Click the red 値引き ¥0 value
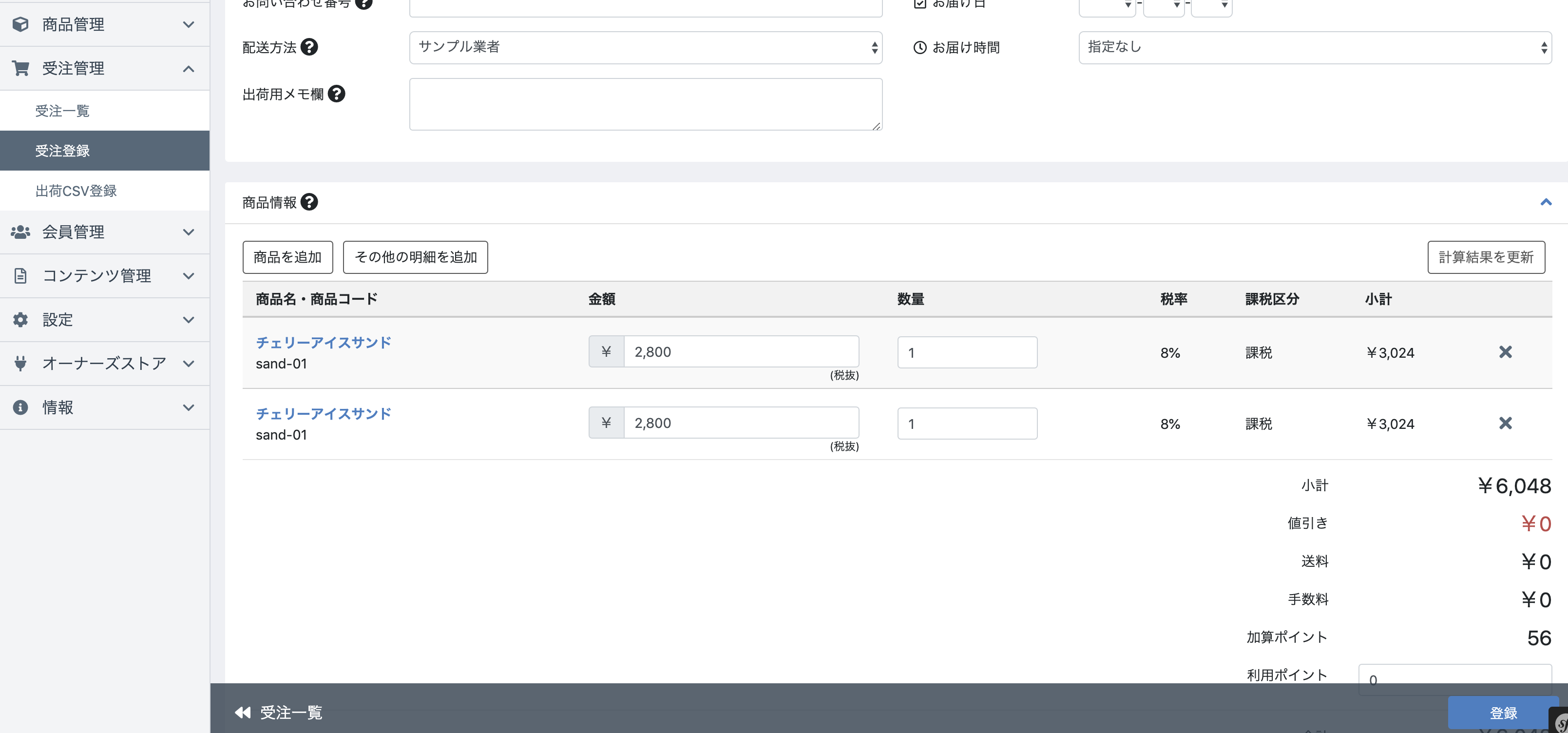Screen dimensions: 1568x733 tap(1536, 523)
